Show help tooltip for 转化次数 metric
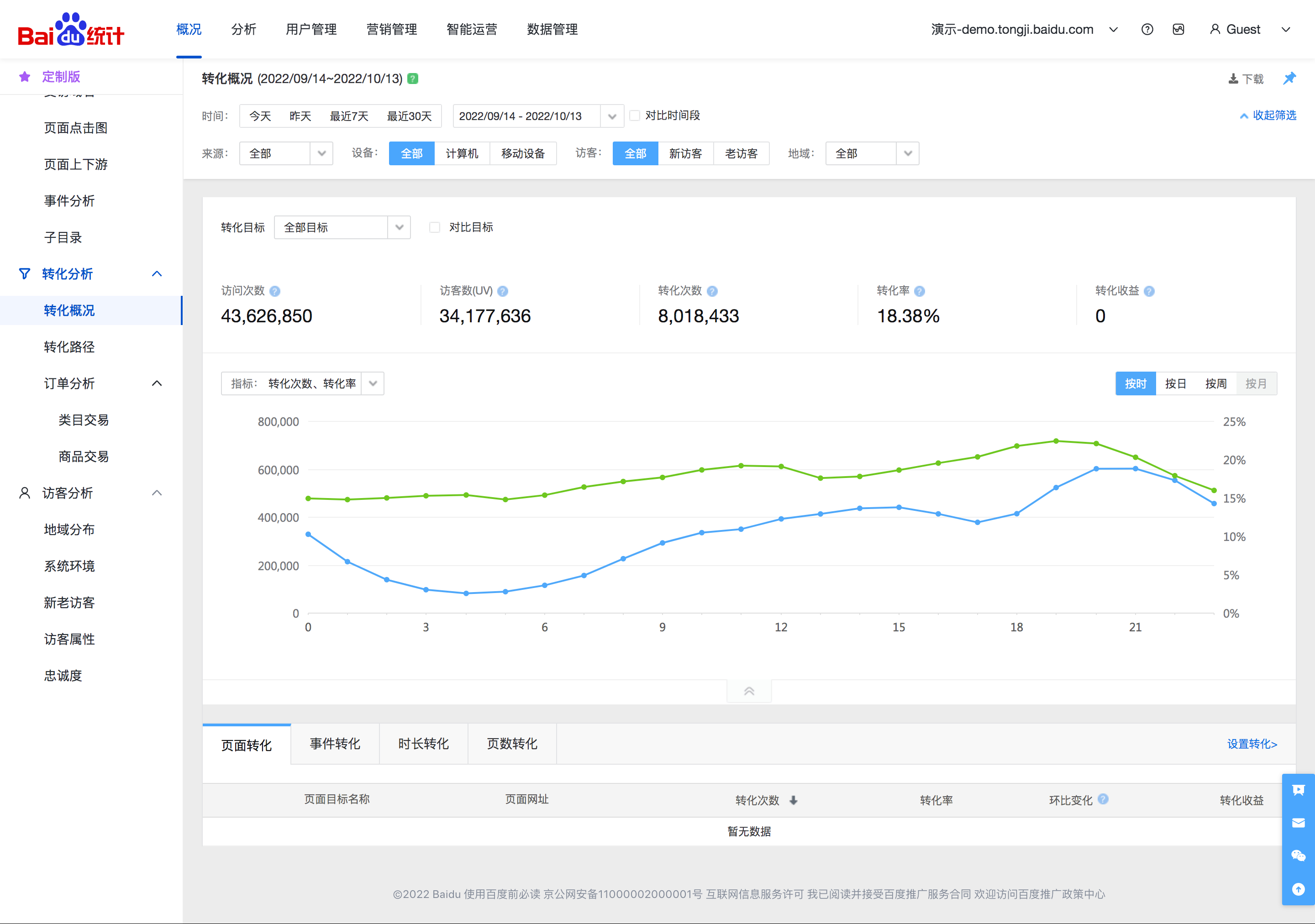The height and width of the screenshot is (924, 1315). pyautogui.click(x=712, y=291)
